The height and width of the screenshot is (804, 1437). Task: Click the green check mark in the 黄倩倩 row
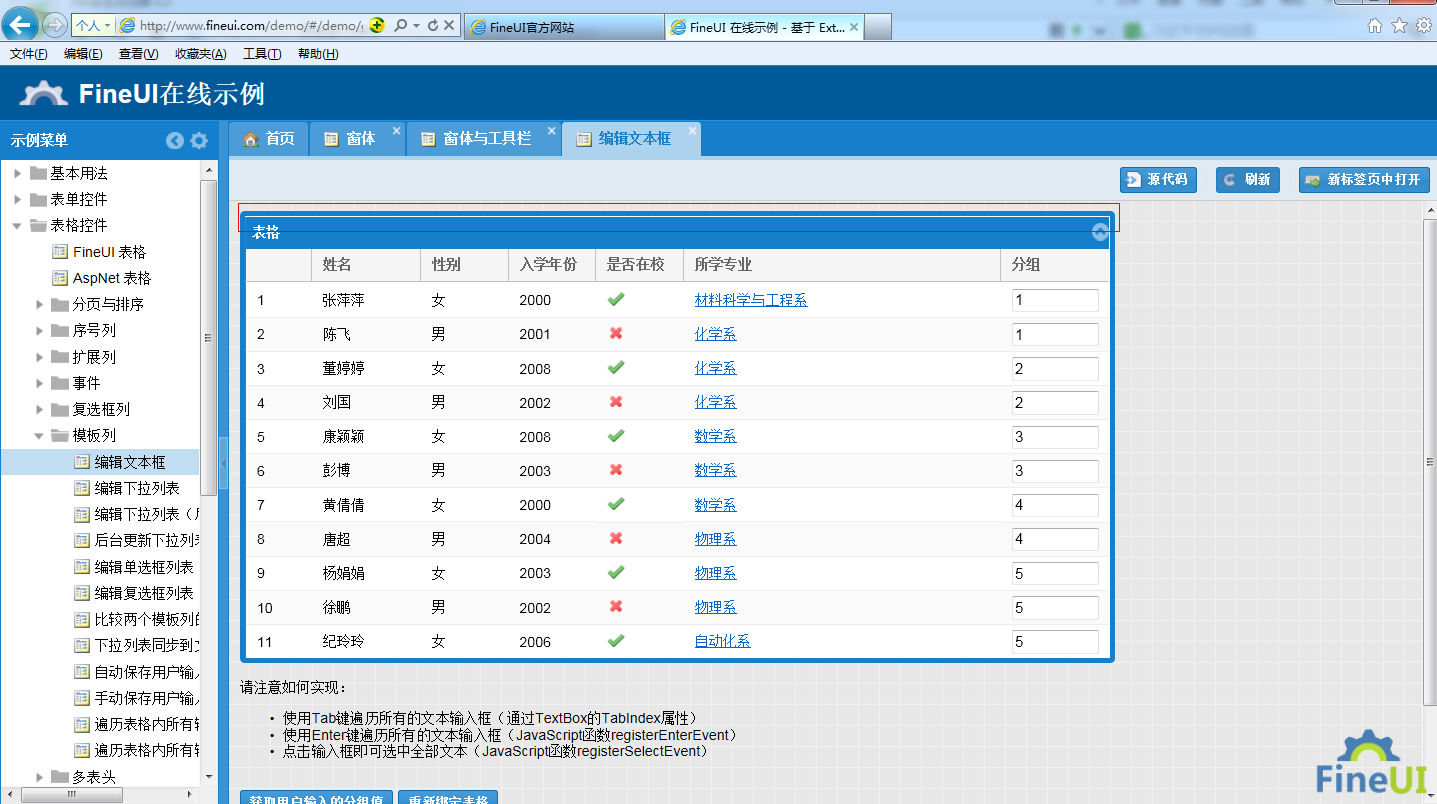[616, 504]
